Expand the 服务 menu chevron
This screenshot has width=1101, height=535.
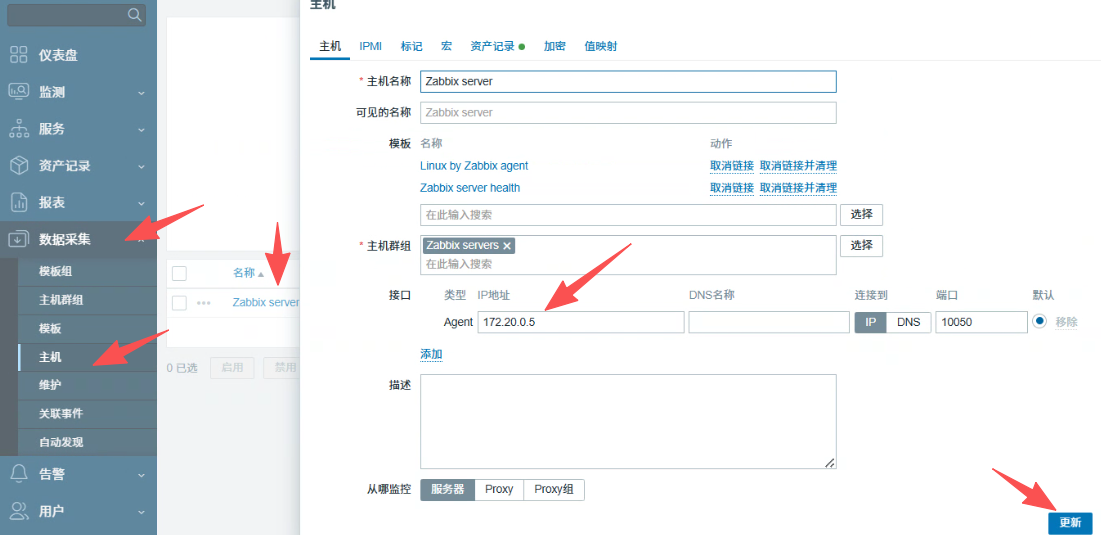pyautogui.click(x=141, y=130)
